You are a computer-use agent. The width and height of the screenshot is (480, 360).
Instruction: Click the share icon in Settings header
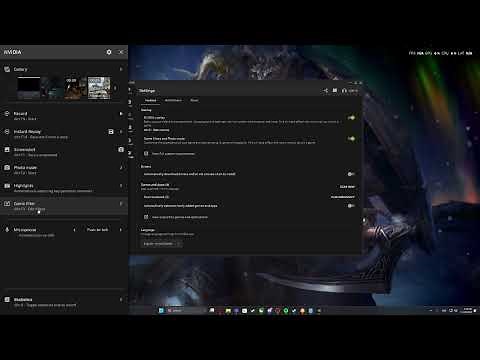click(325, 91)
